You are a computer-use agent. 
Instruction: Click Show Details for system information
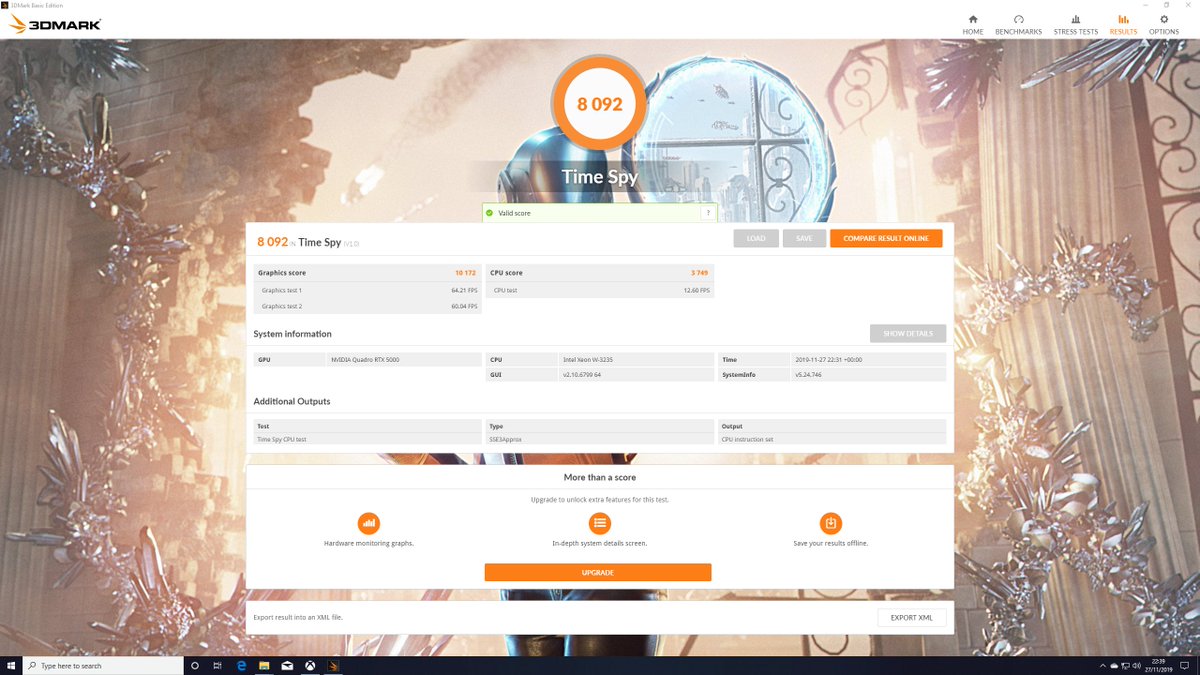[907, 333]
